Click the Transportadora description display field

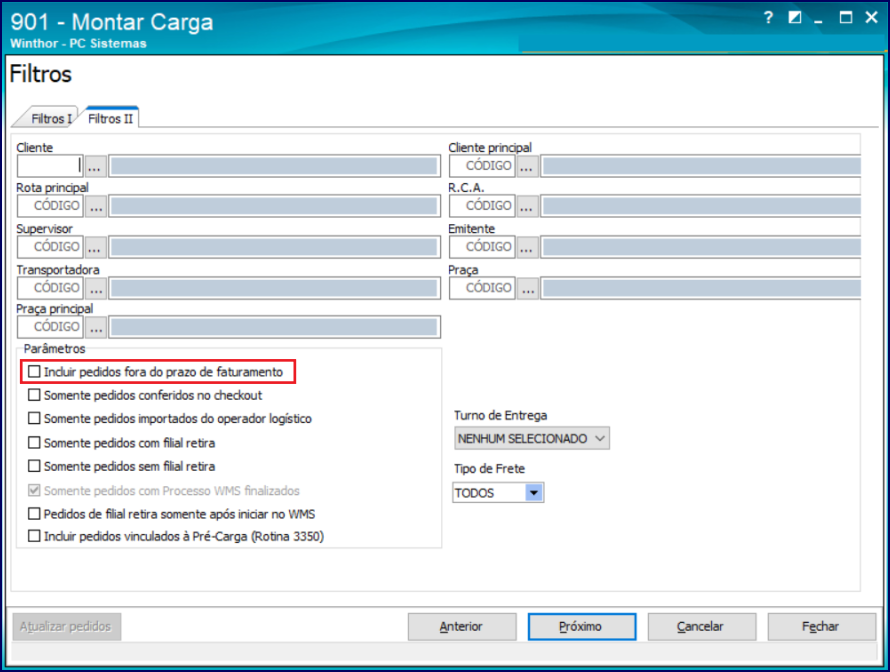[x=274, y=288]
